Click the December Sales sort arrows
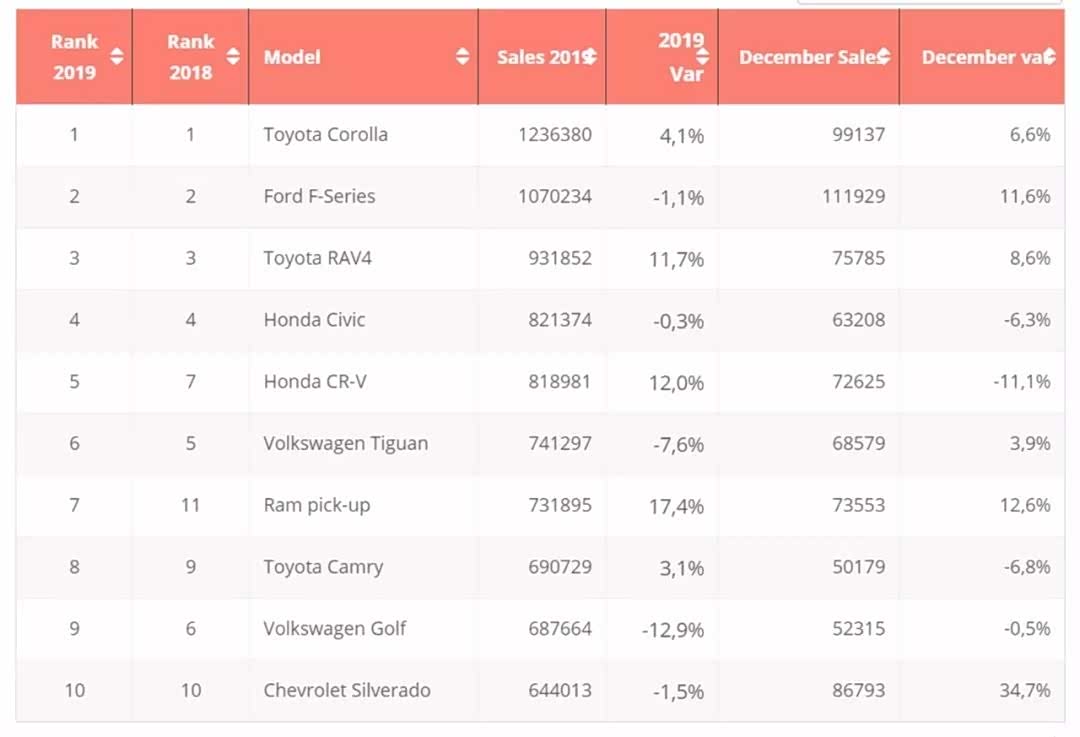 [884, 57]
